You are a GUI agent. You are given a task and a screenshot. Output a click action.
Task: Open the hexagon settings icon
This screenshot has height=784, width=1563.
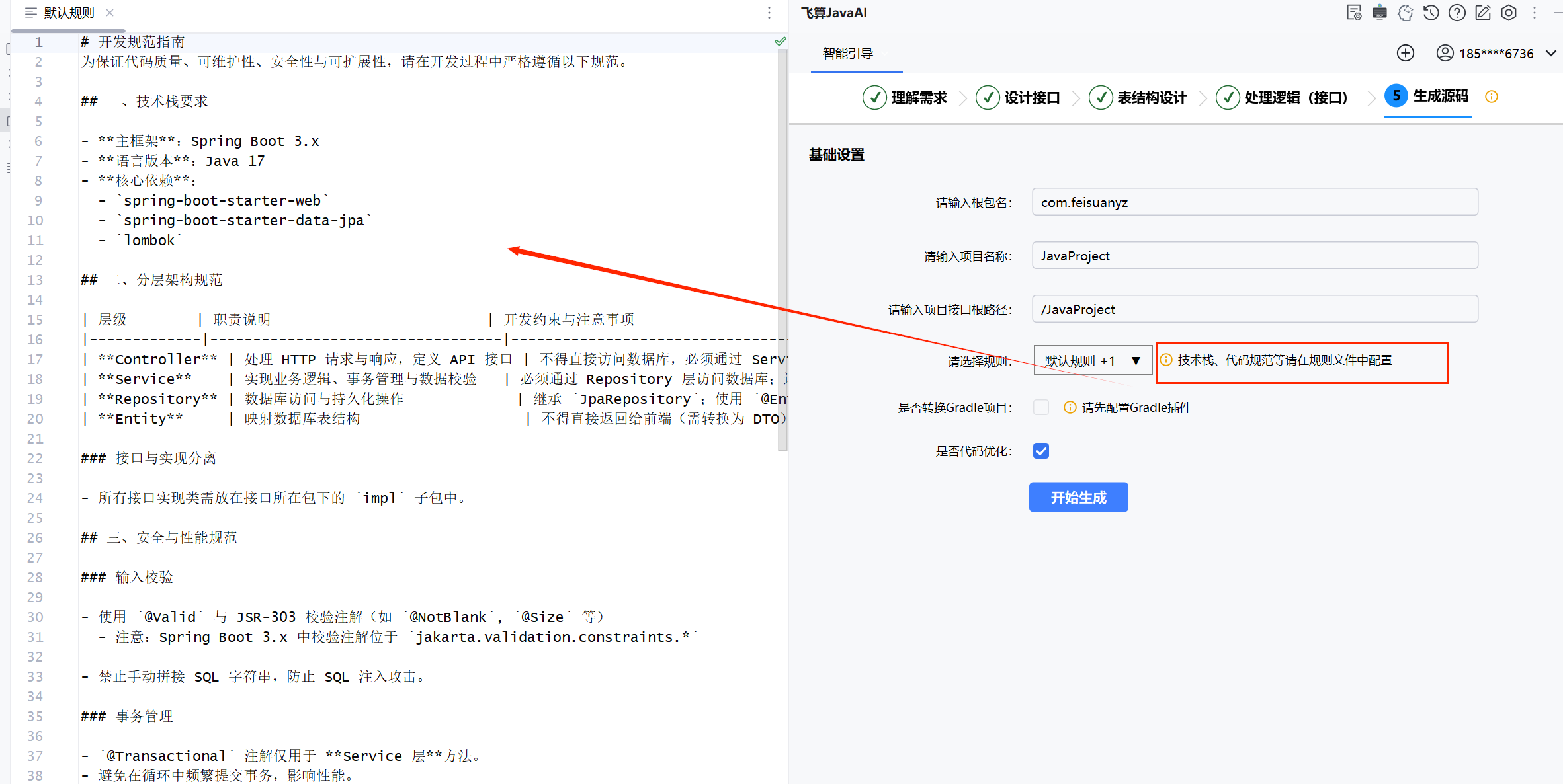pyautogui.click(x=1508, y=13)
